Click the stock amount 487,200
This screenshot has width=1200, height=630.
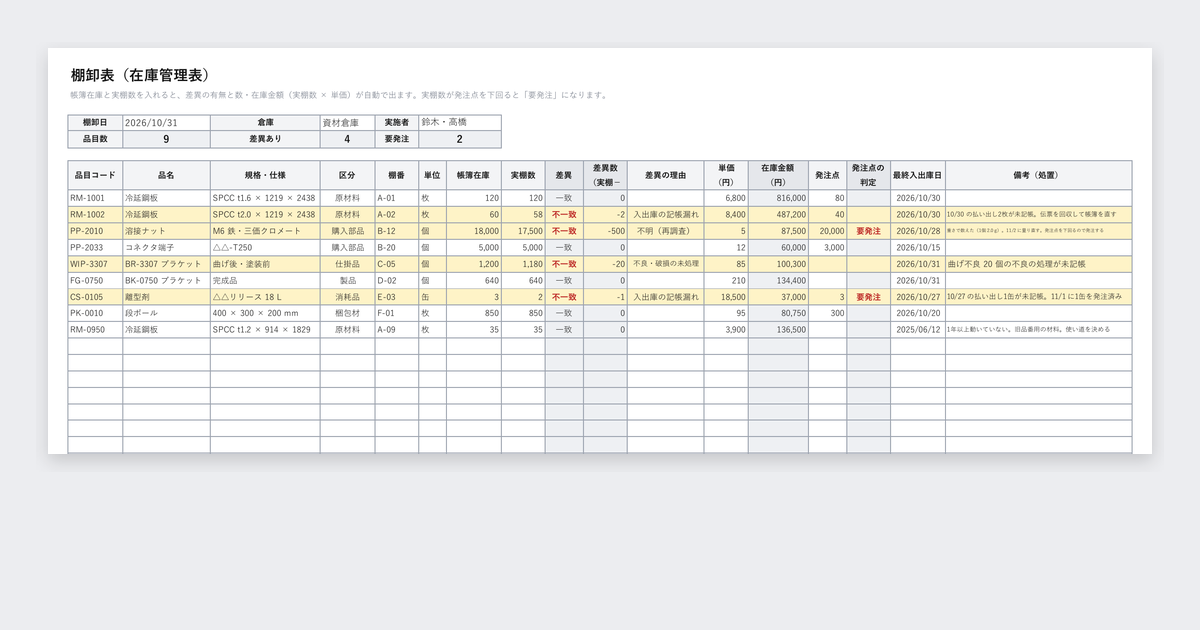point(778,215)
